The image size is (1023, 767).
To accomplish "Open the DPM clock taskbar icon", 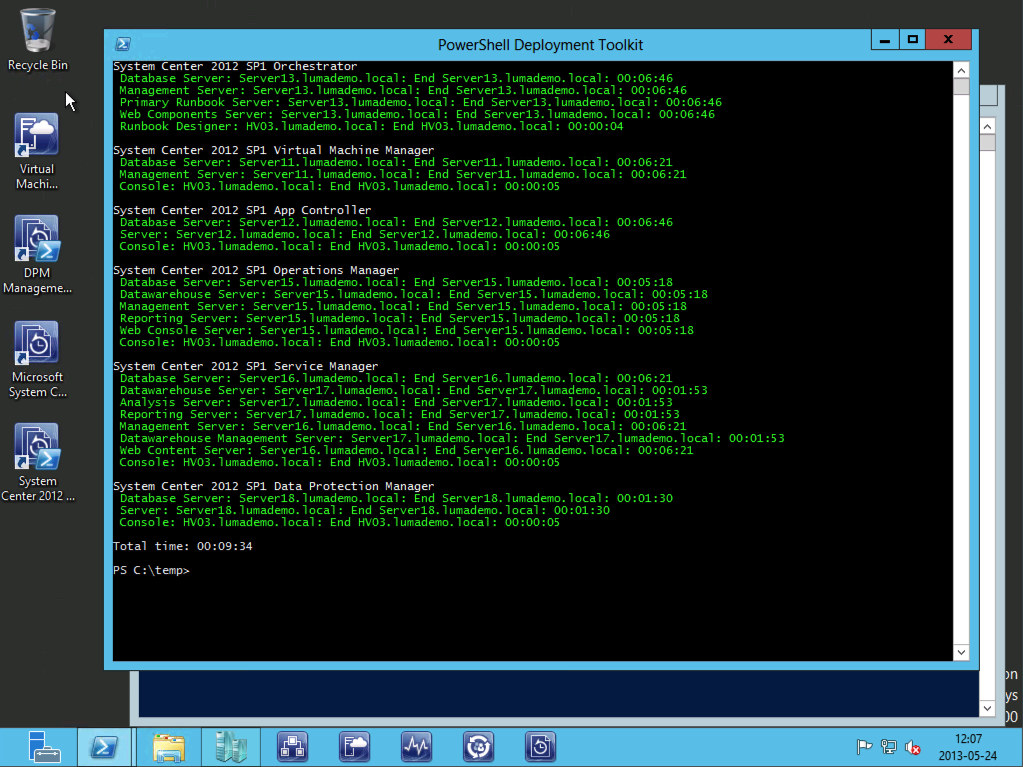I will coord(540,747).
